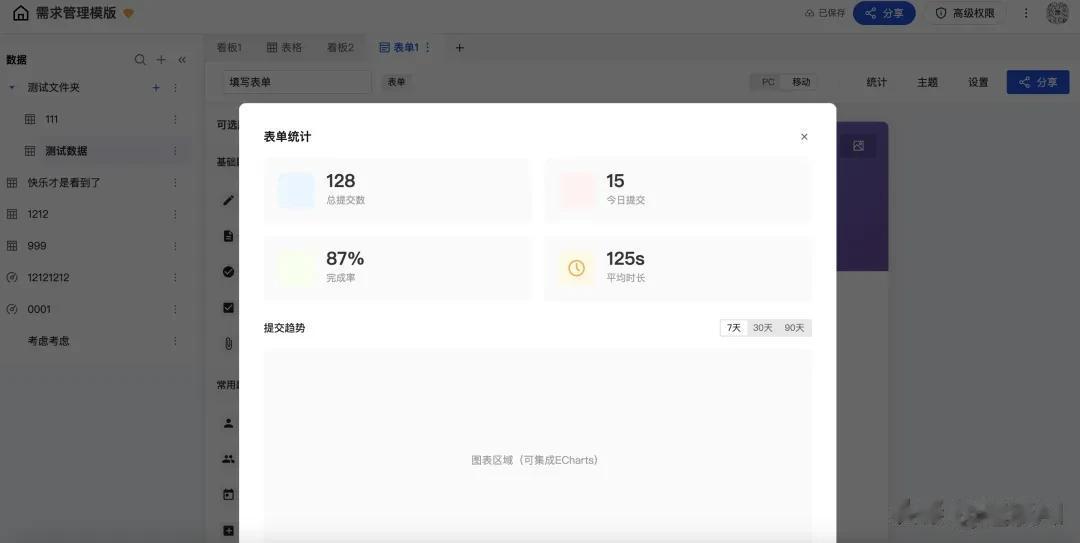The width and height of the screenshot is (1080, 543).
Task: Open more options for 111 table
Action: pyautogui.click(x=175, y=119)
